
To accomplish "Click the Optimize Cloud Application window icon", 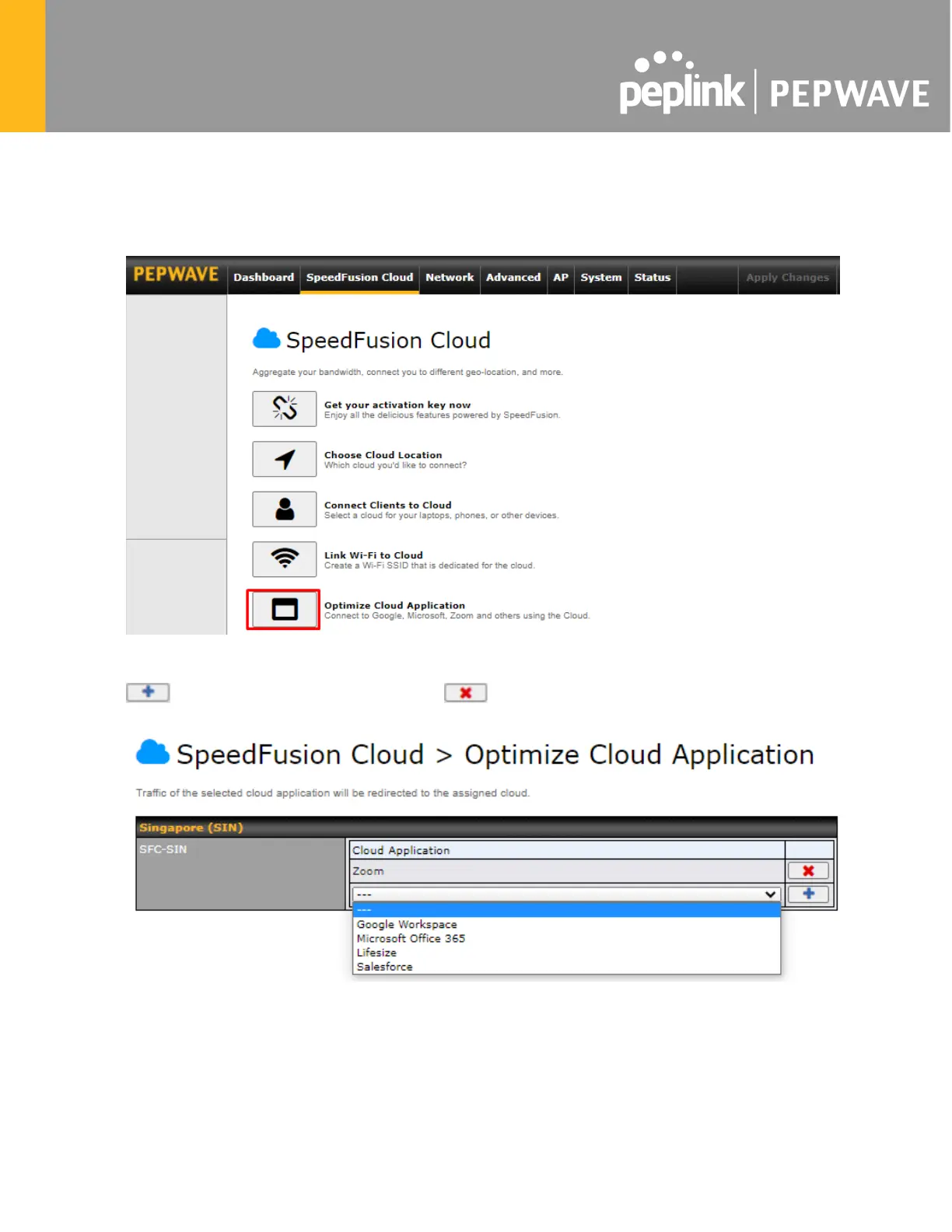I will click(x=285, y=609).
